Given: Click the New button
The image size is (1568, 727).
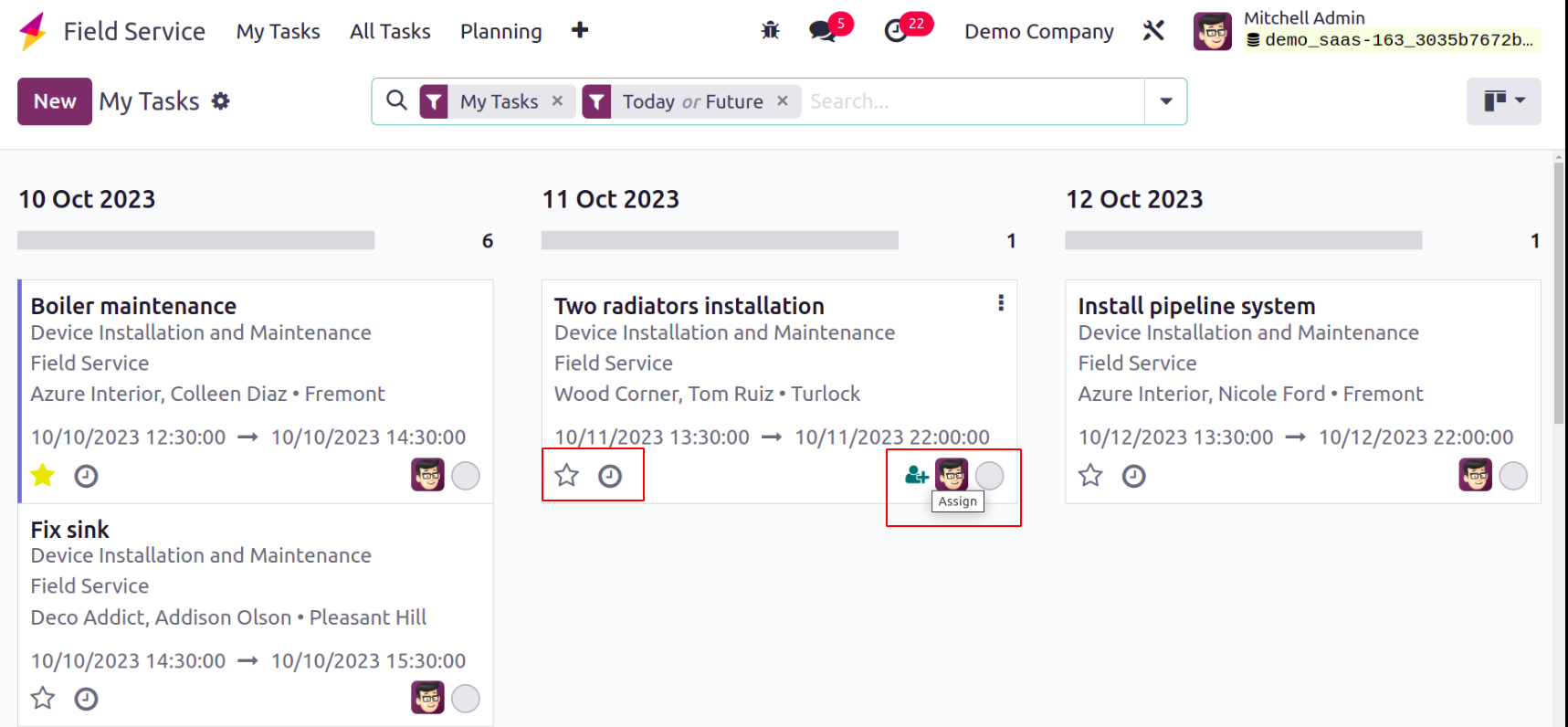Looking at the screenshot, I should coord(55,101).
